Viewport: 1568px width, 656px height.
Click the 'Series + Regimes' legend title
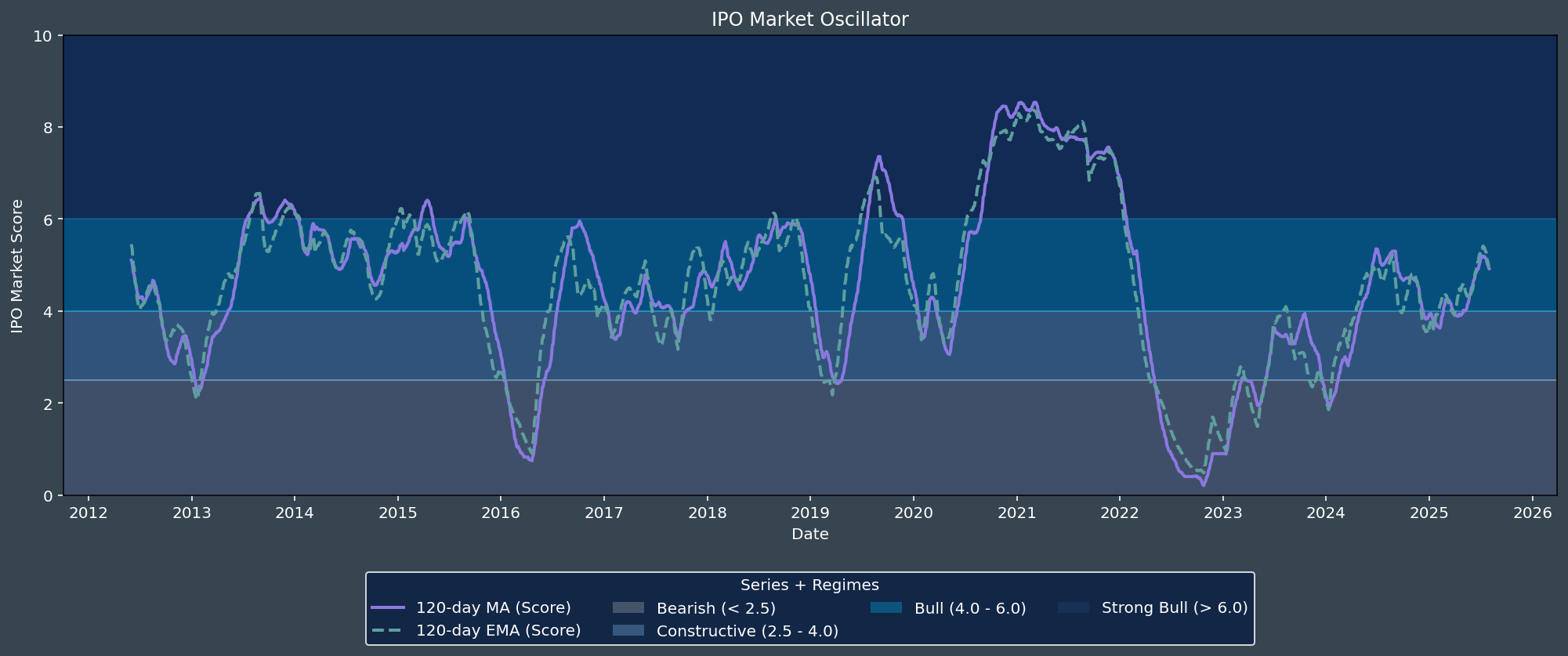[809, 585]
